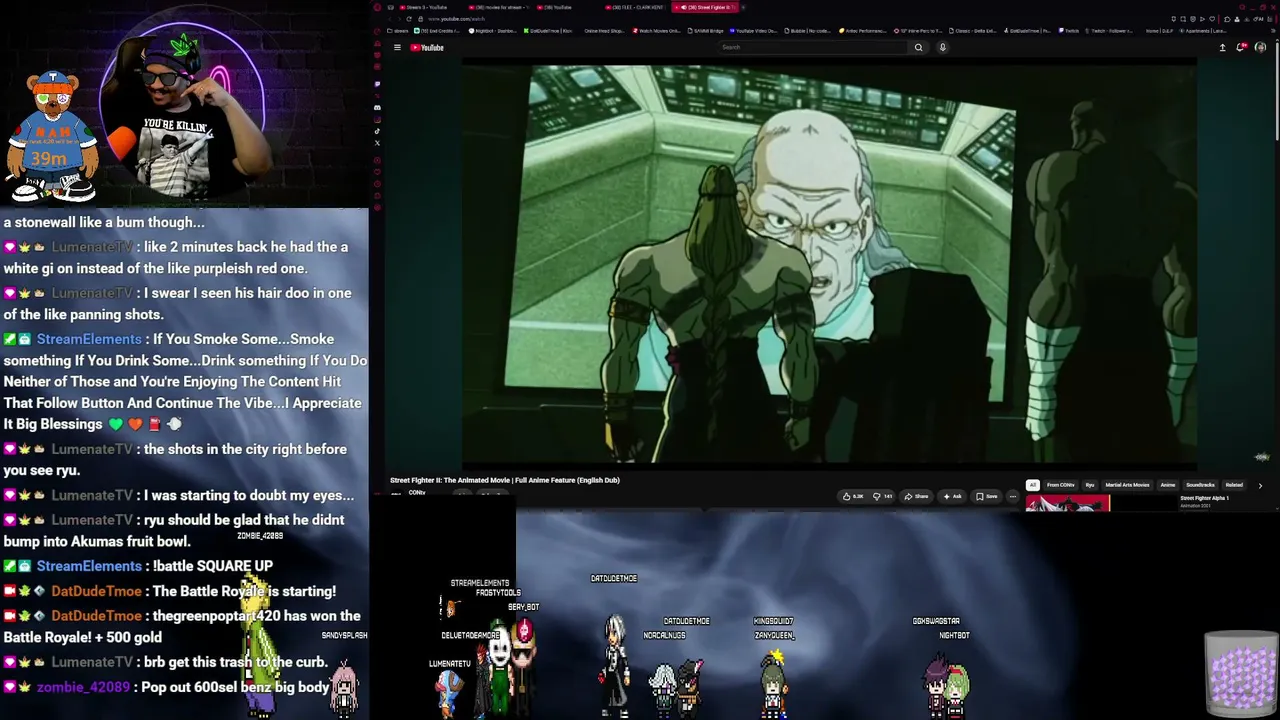
Task: Click the zombie_42089 chat username
Action: tap(83, 687)
